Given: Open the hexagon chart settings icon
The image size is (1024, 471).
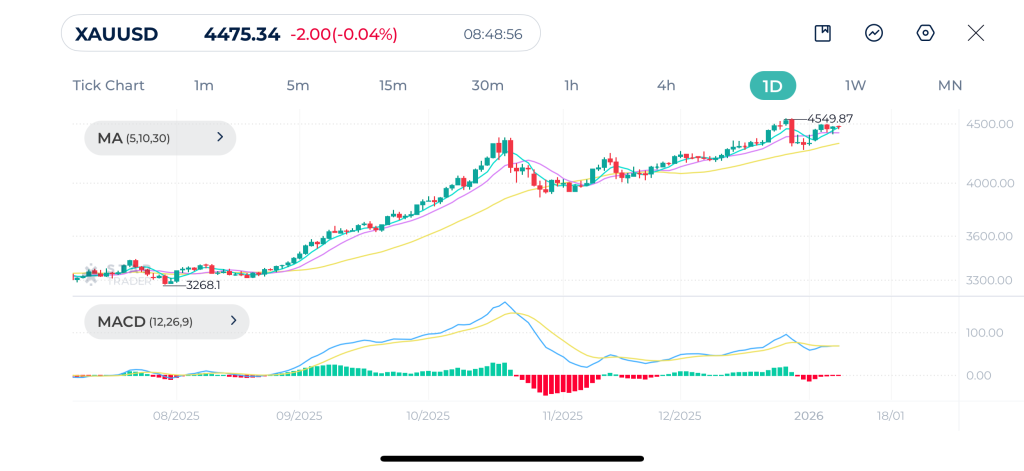Looking at the screenshot, I should click(x=925, y=33).
